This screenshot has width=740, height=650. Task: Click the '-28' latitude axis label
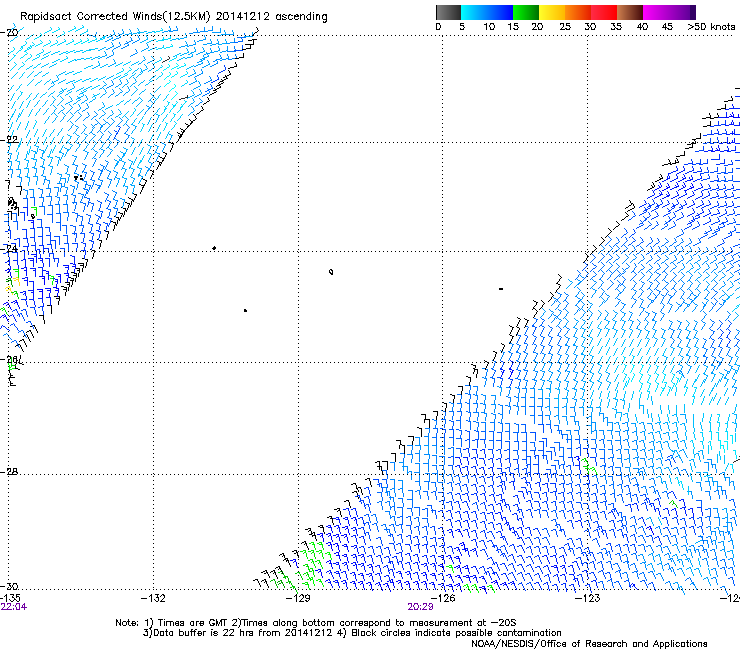(x=9, y=472)
